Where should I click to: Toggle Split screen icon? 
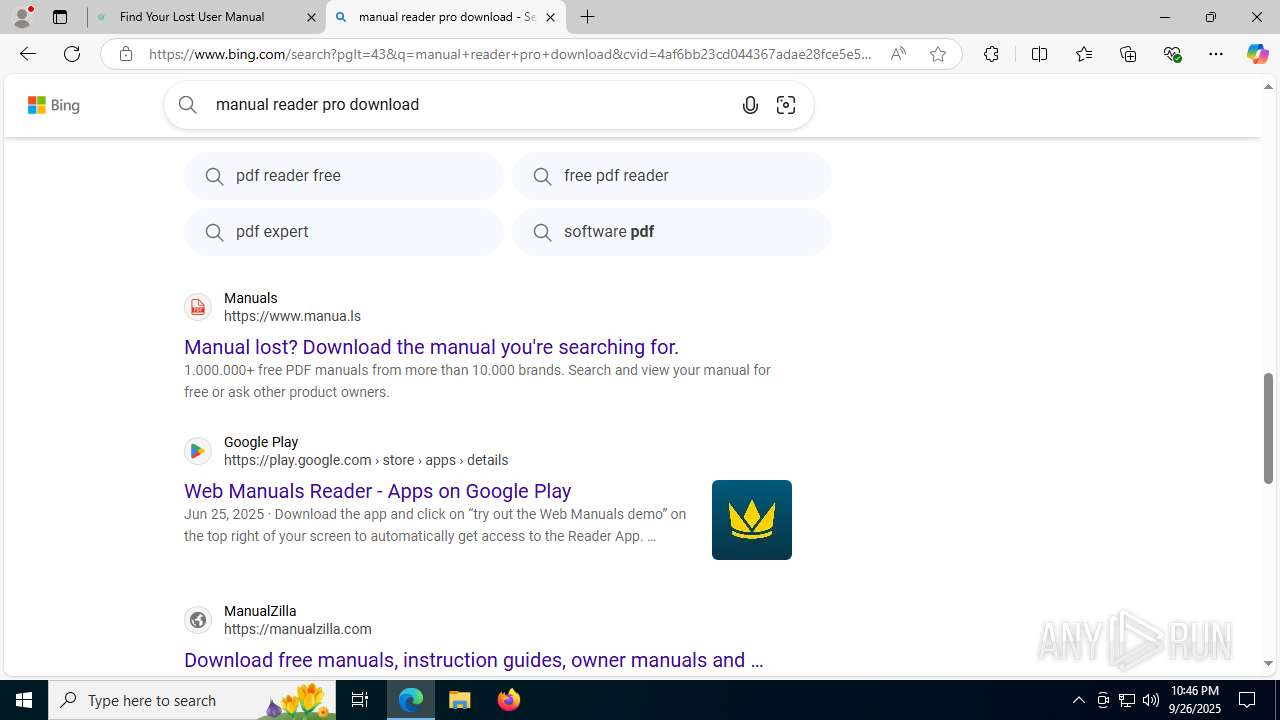pos(1039,54)
